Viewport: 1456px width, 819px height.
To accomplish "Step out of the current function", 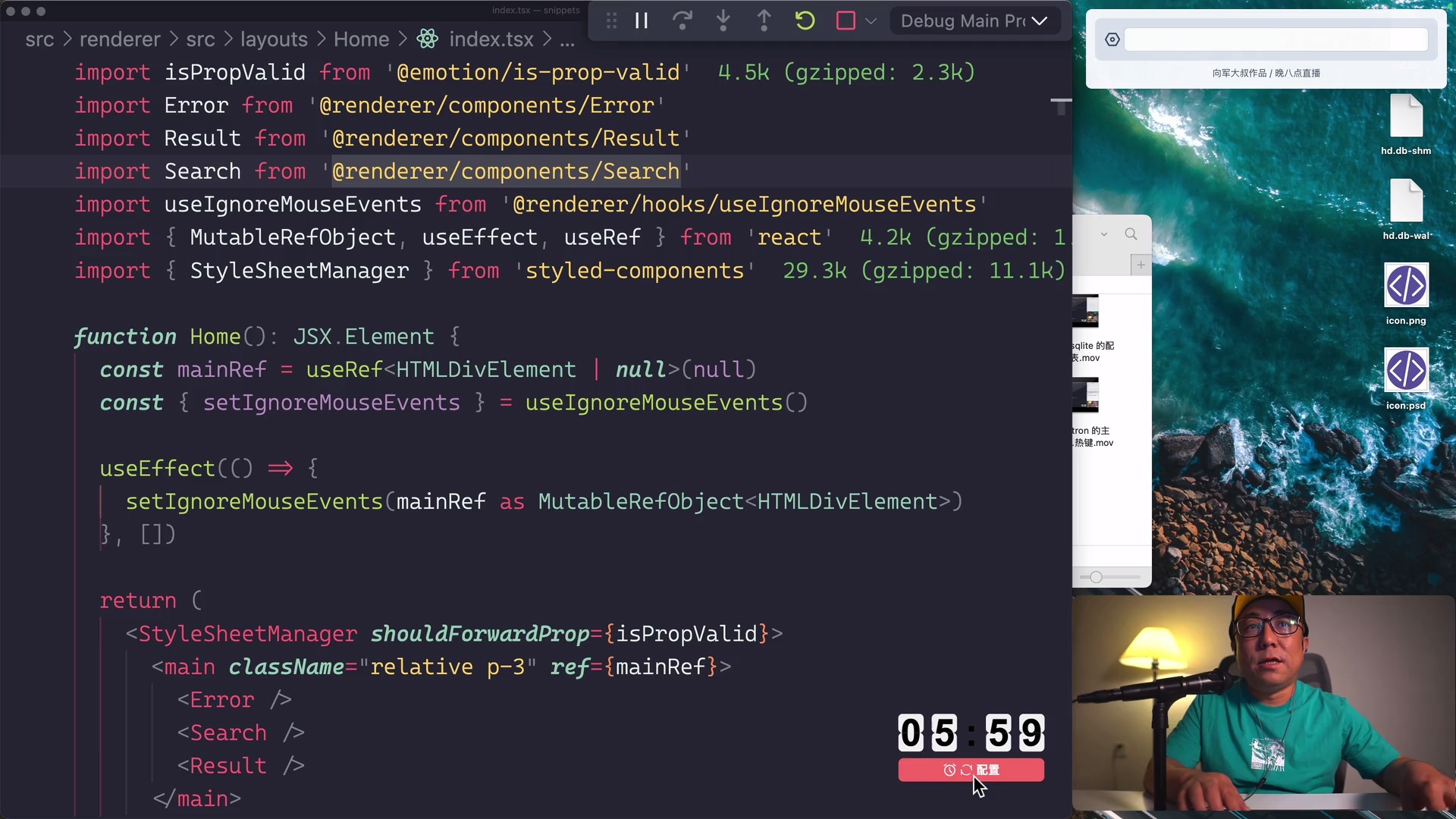I will 764,20.
